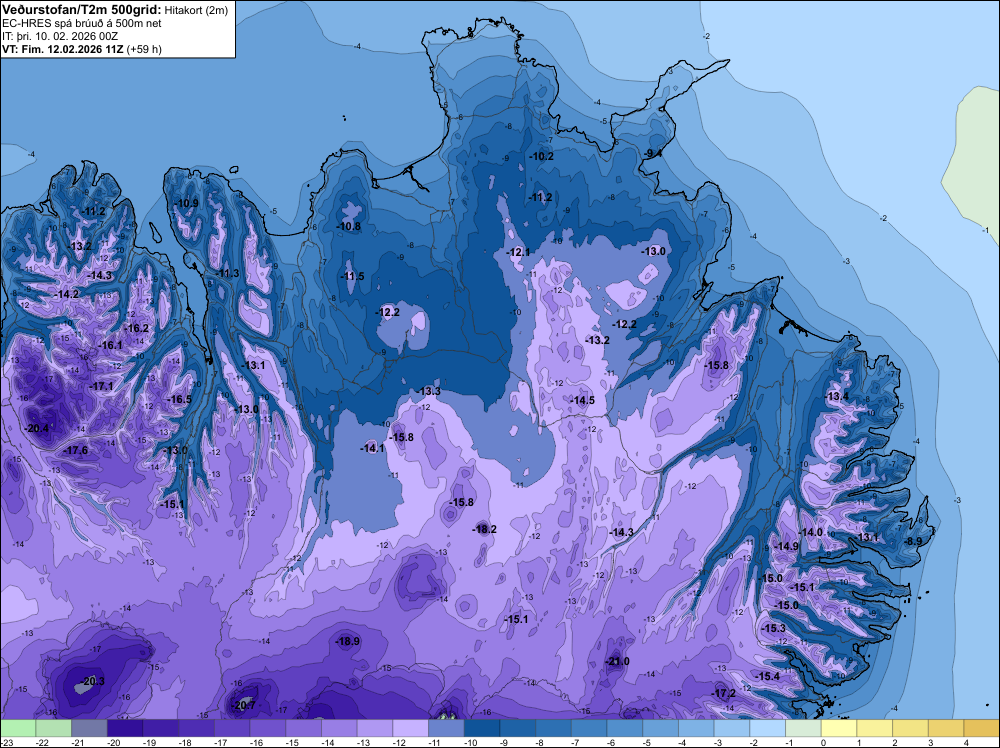This screenshot has height=748, width=1000.
Task: Click the -13.4 temperature value
Action: (837, 397)
